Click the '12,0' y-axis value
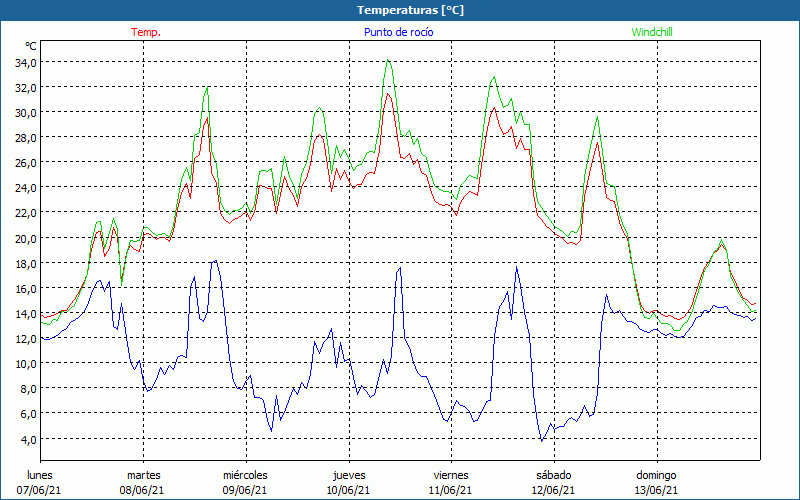The image size is (800, 500). tap(26, 338)
